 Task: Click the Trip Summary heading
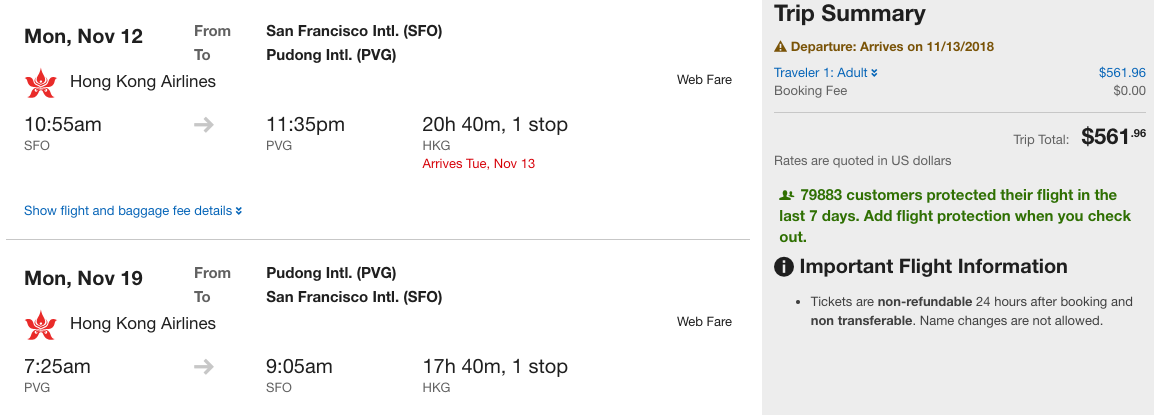click(849, 14)
